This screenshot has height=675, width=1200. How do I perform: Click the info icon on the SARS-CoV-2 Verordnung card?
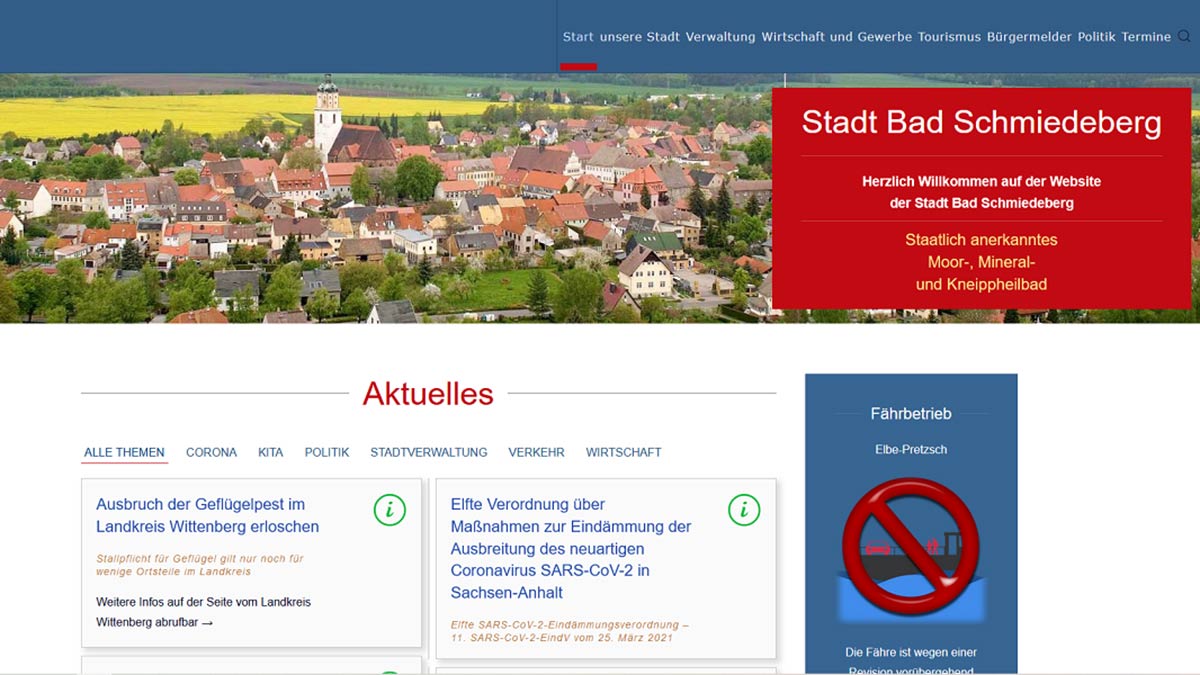tap(743, 509)
